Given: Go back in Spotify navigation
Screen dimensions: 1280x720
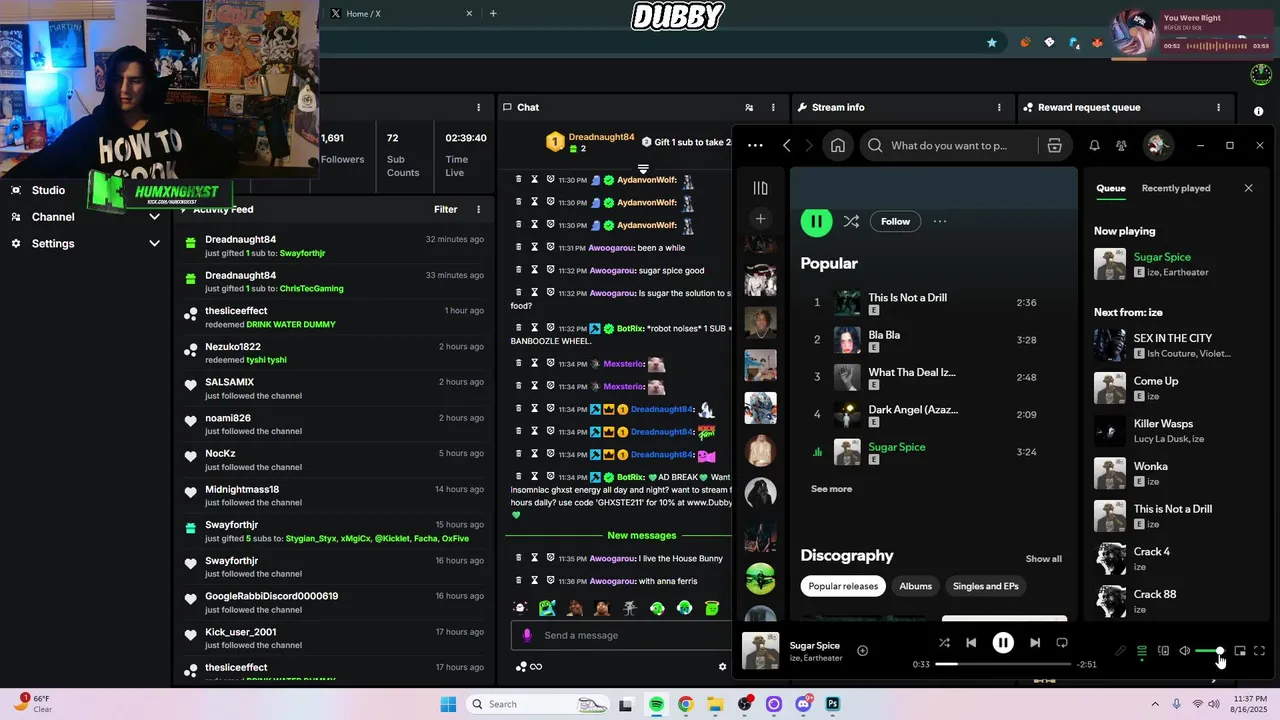Looking at the screenshot, I should point(787,145).
